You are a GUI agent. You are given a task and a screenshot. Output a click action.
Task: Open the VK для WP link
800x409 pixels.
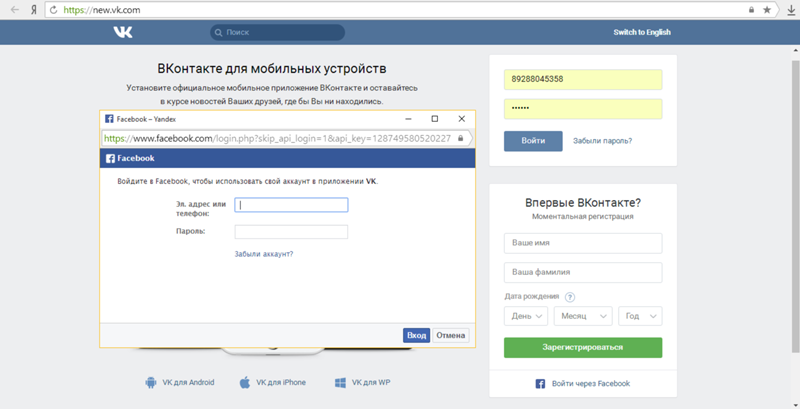(x=371, y=382)
